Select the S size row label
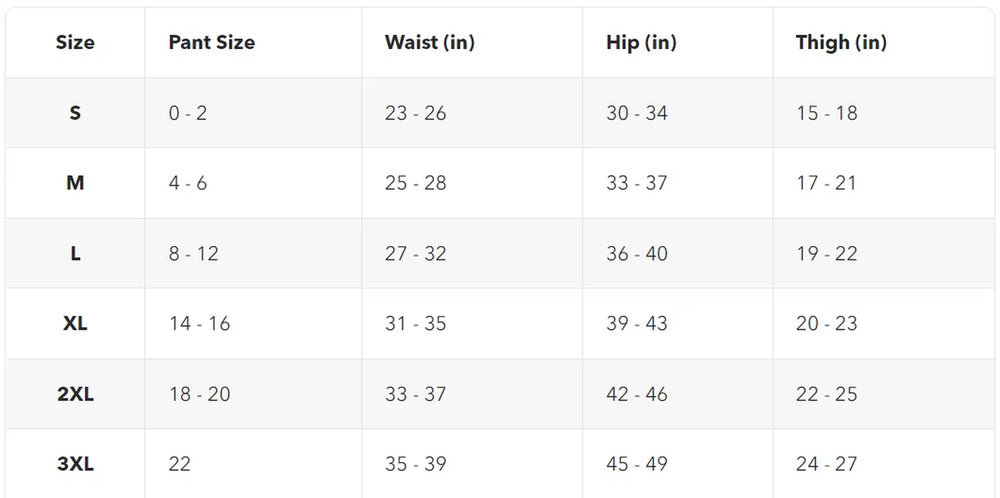Screen dimensions: 1000x498 click(75, 113)
